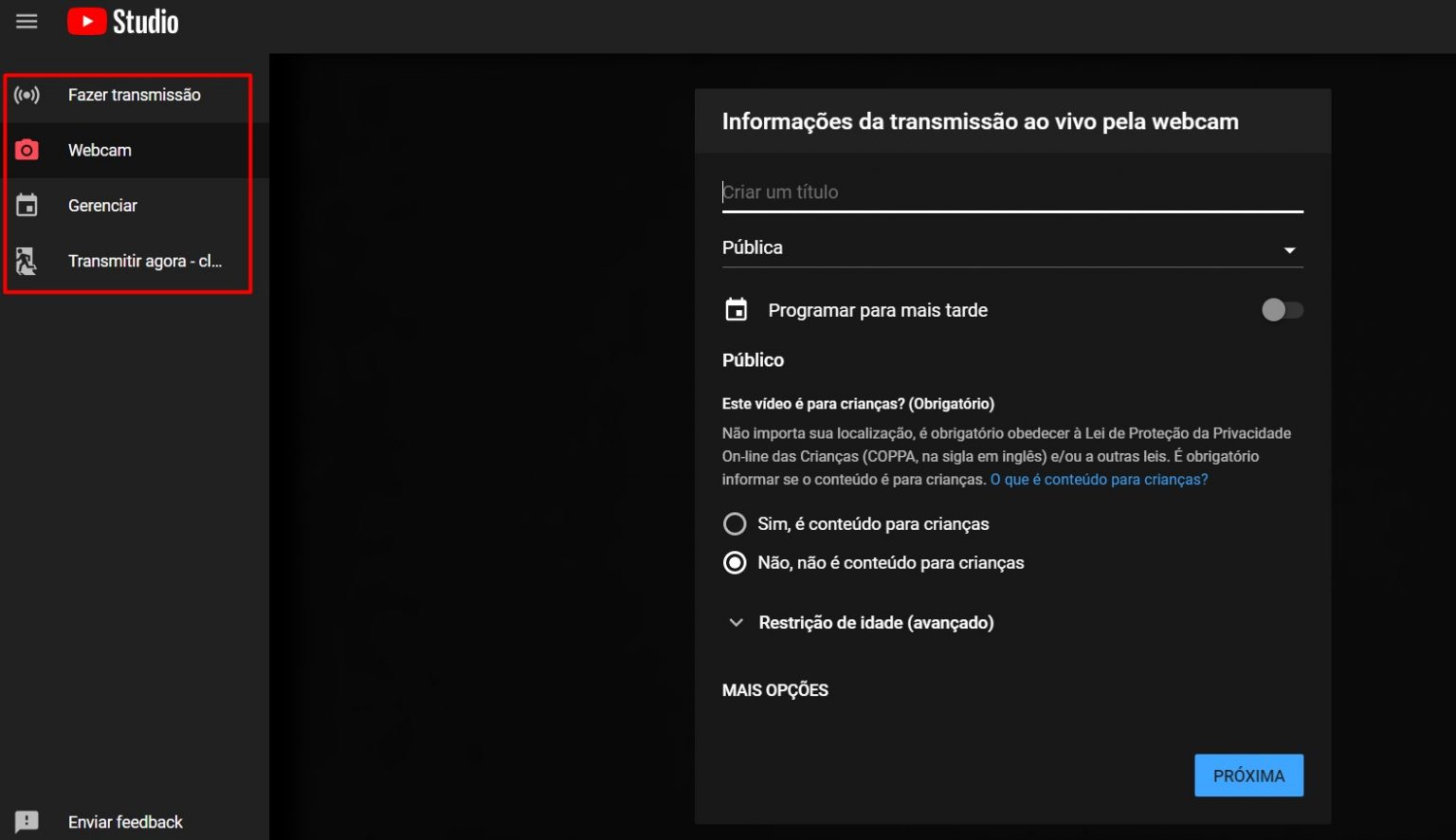The height and width of the screenshot is (840, 1456).
Task: Select Sim, é conteúdo para crianças
Action: point(735,524)
